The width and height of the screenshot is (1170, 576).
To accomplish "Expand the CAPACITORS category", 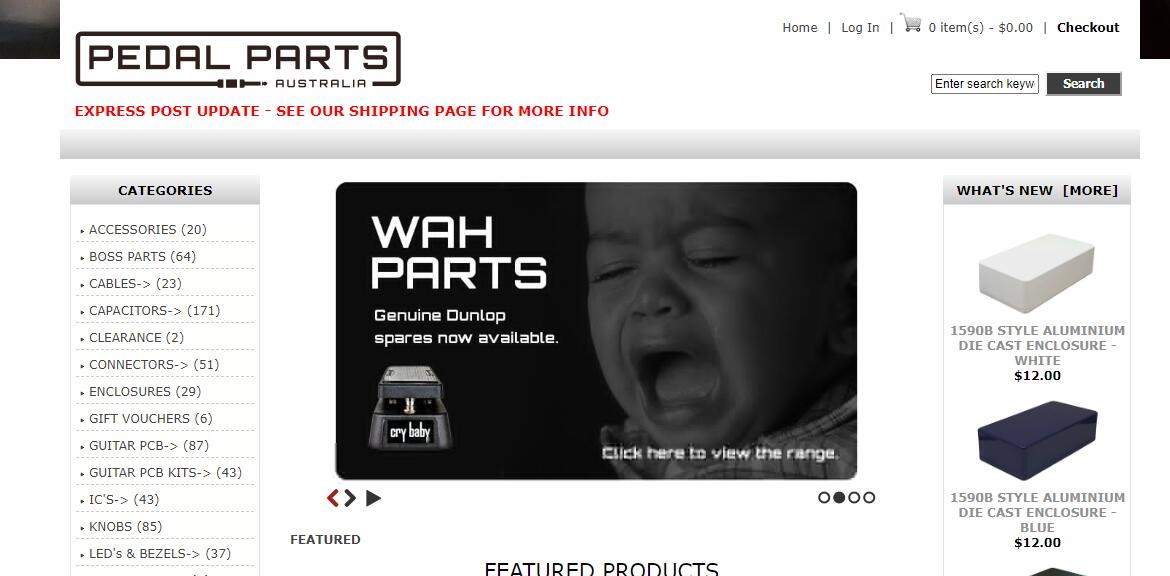I will pos(154,310).
